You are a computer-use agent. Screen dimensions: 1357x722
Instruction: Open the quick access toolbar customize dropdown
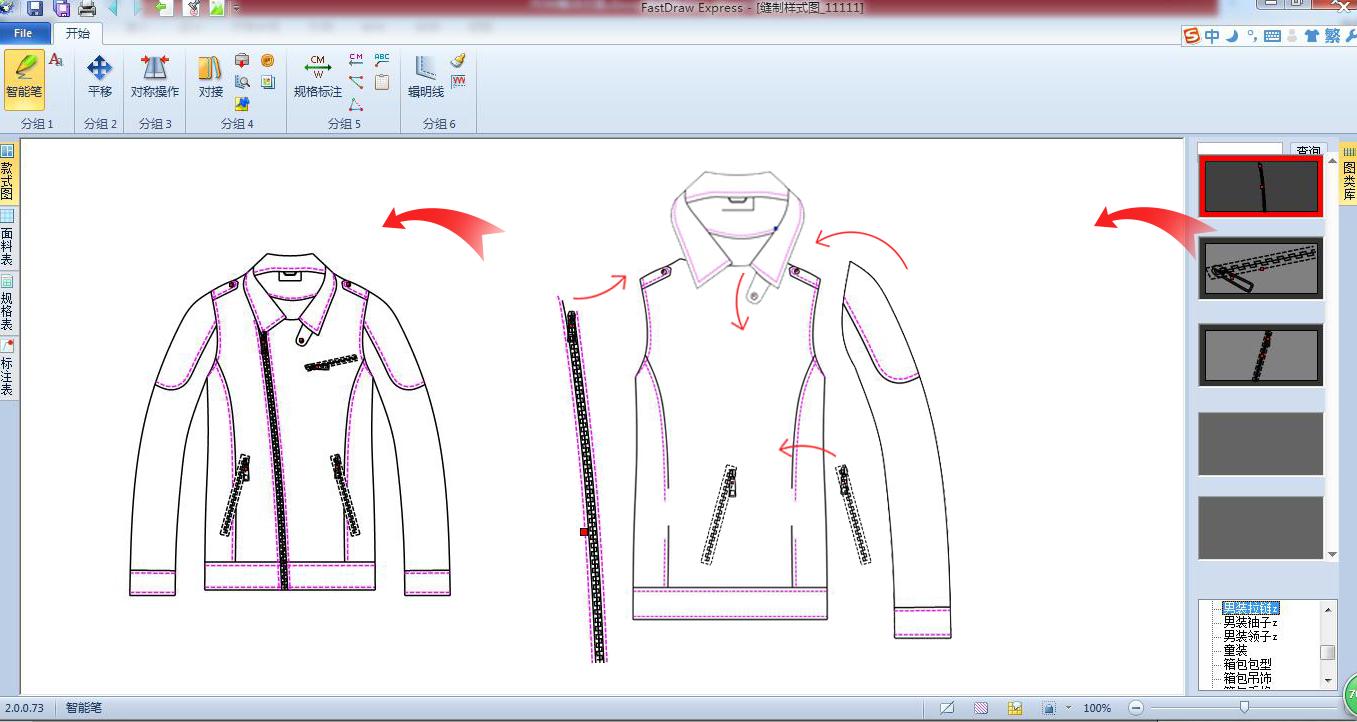(237, 9)
